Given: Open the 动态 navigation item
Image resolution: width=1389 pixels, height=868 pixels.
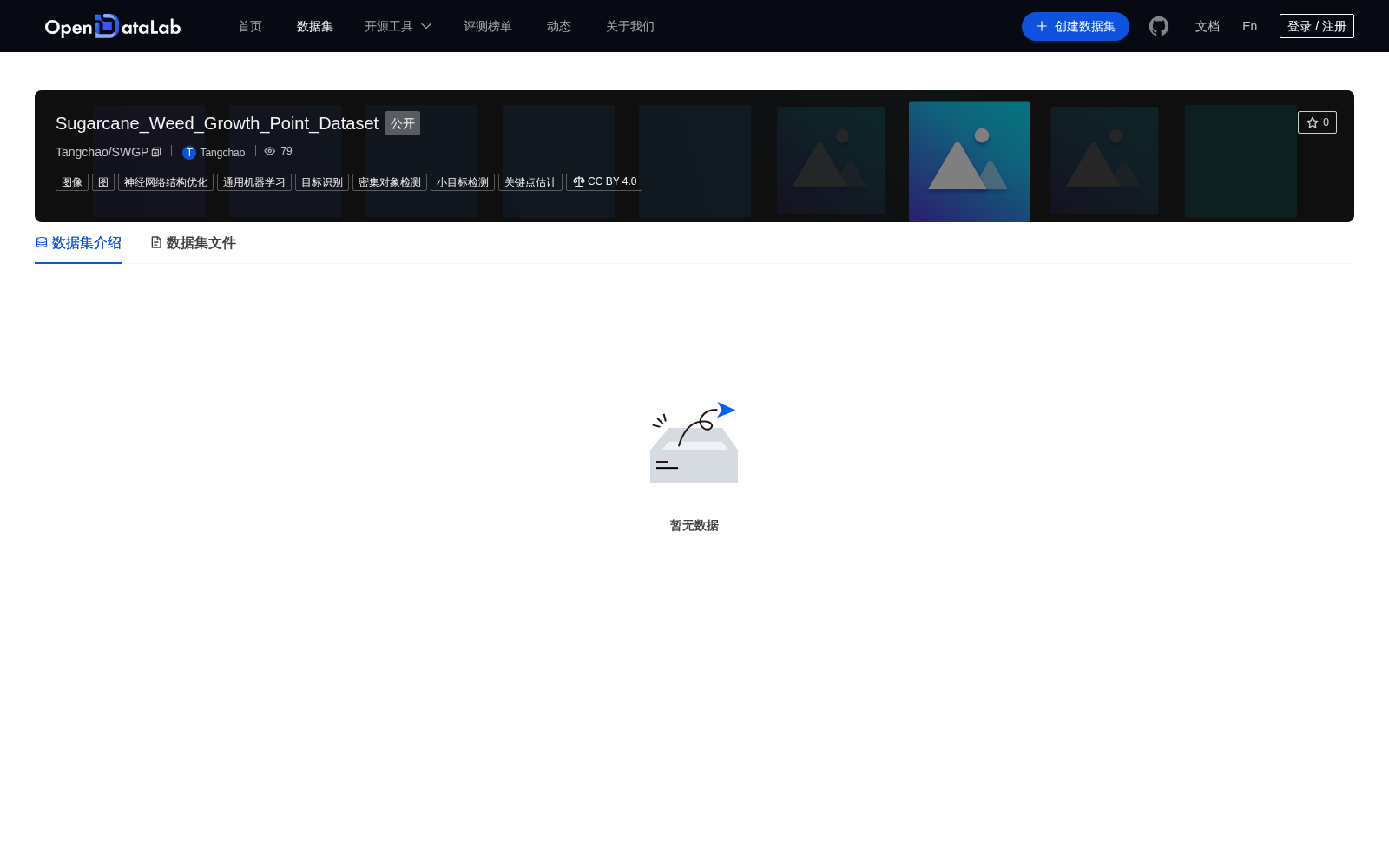Looking at the screenshot, I should 559,26.
